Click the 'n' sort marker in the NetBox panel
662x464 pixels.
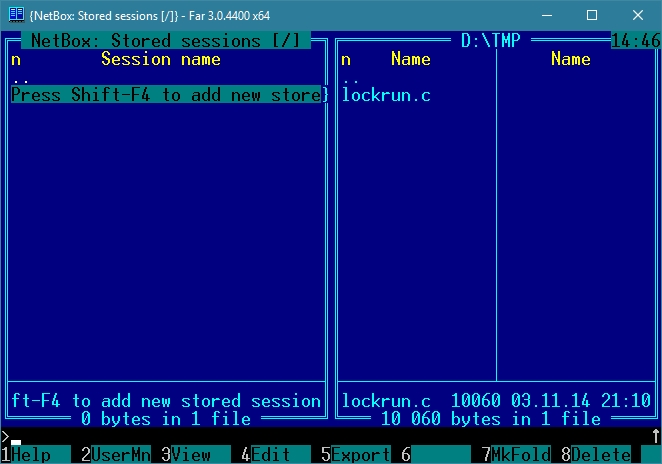click(x=16, y=60)
